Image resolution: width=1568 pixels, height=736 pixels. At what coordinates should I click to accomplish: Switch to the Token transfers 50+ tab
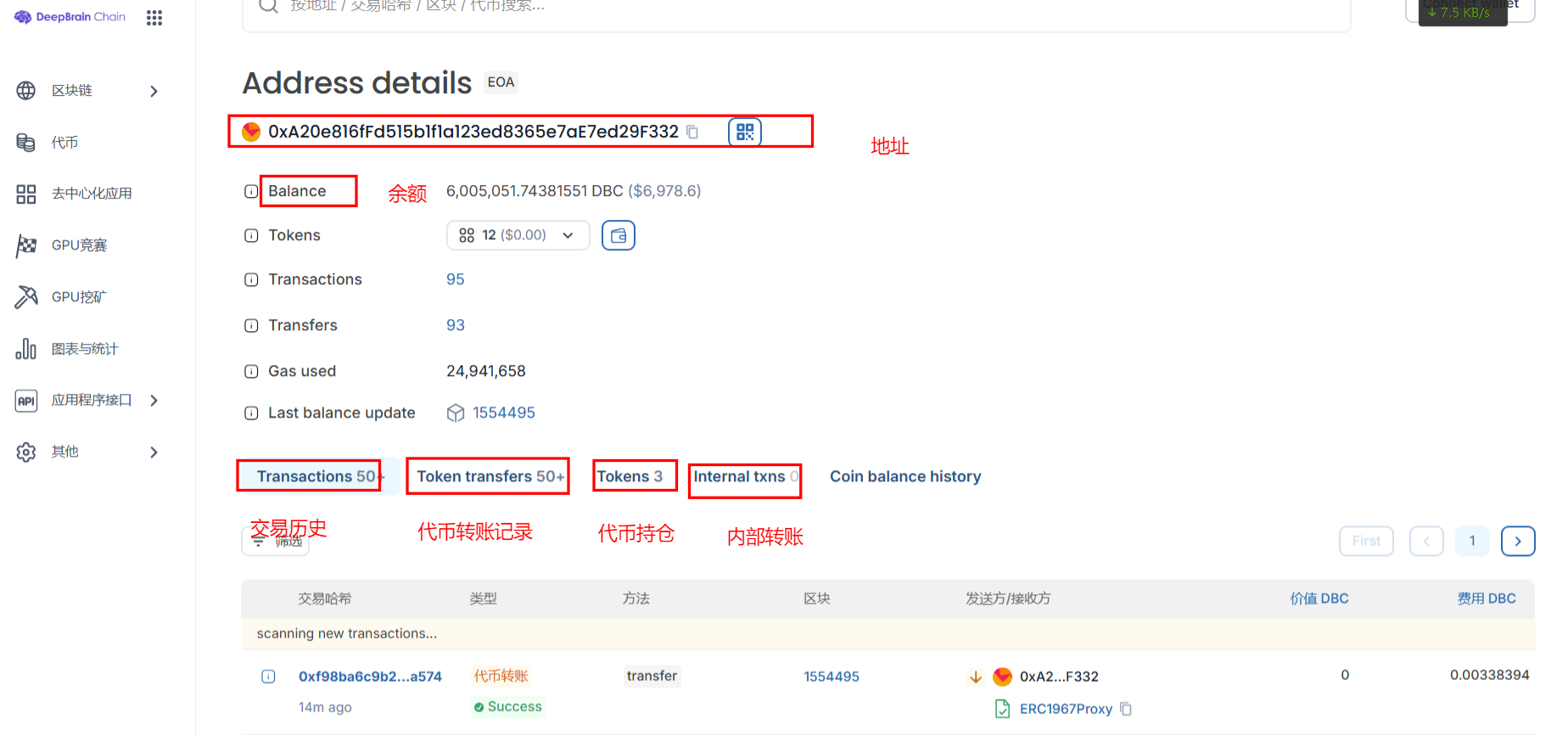pyautogui.click(x=490, y=476)
